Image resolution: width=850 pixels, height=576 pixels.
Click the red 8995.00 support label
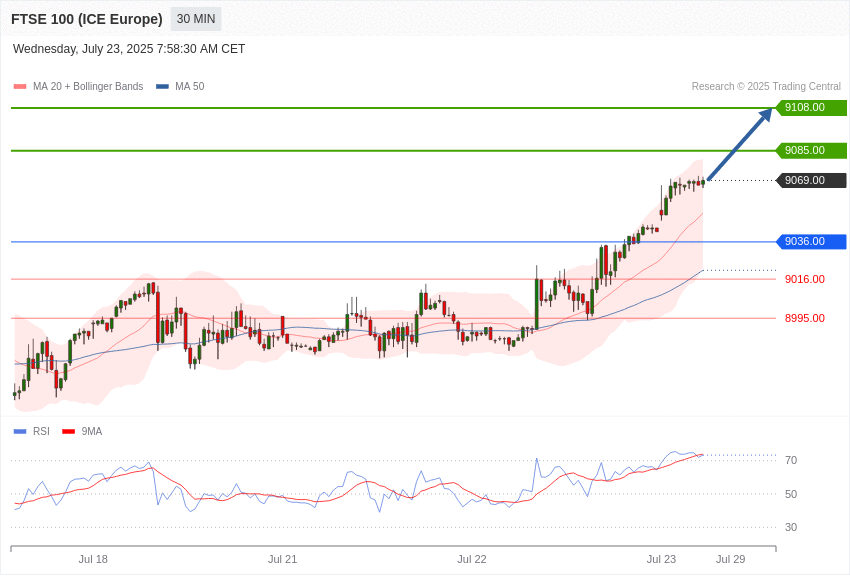coord(804,318)
